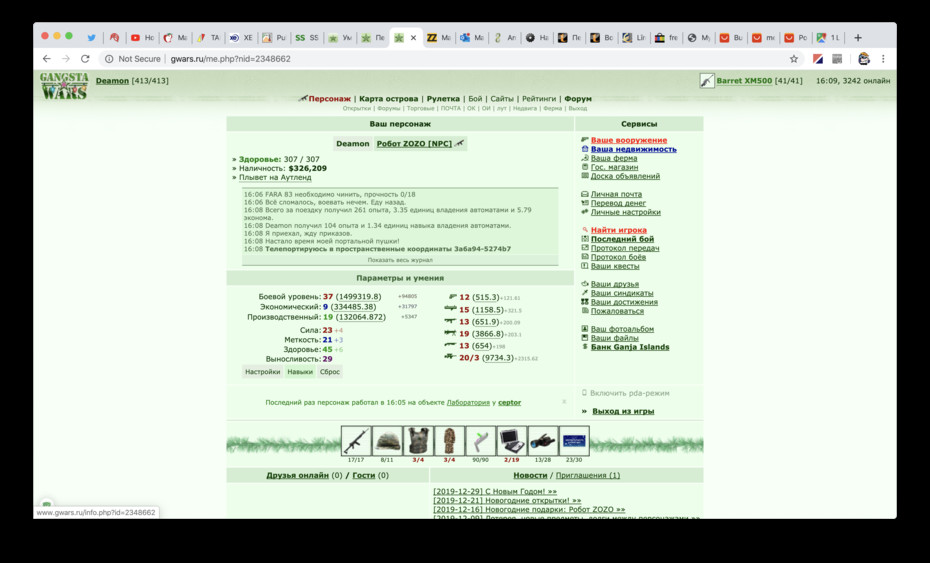Dismiss last-work notice with the x
930x563 pixels.
(x=563, y=402)
